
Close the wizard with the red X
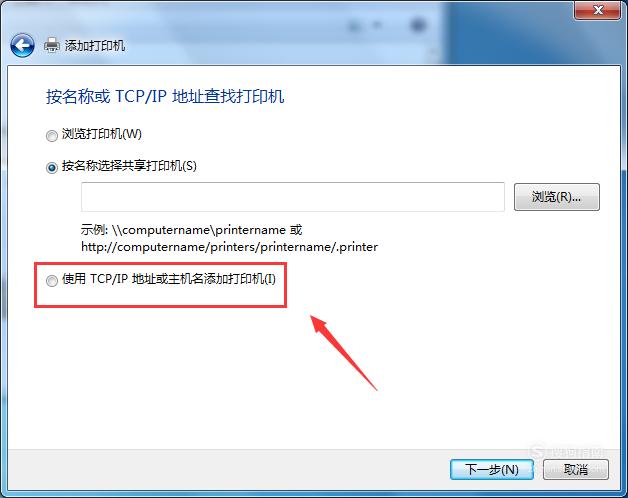(598, 10)
